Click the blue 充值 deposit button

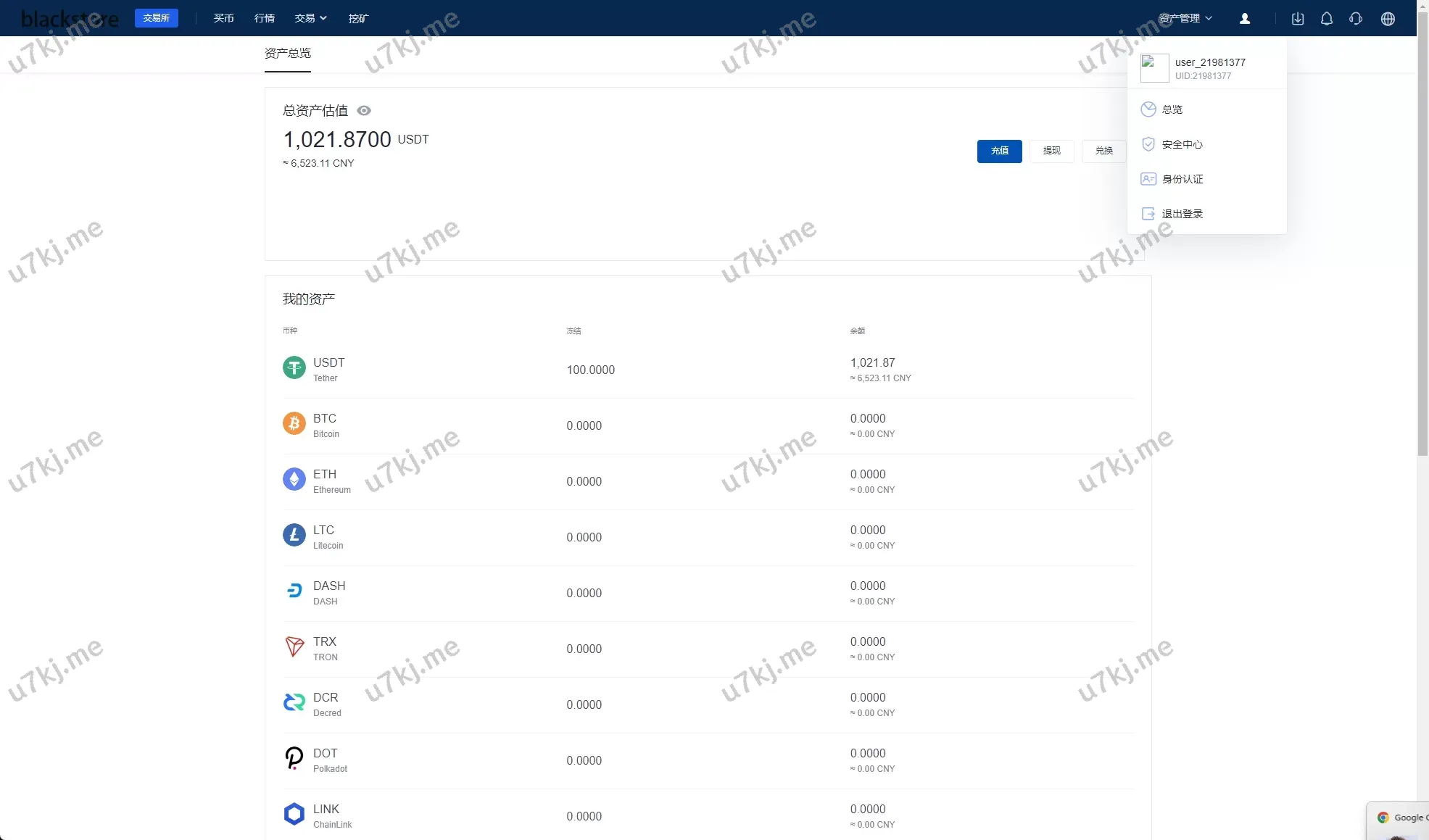pyautogui.click(x=999, y=151)
